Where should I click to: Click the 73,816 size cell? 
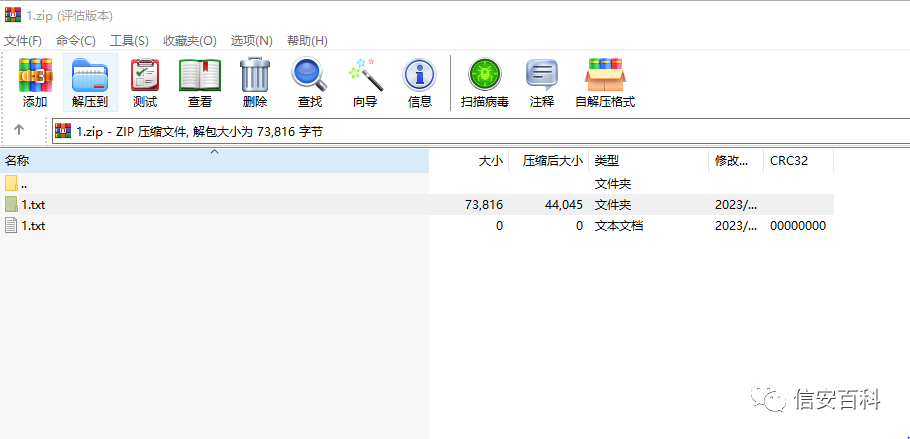[x=484, y=204]
